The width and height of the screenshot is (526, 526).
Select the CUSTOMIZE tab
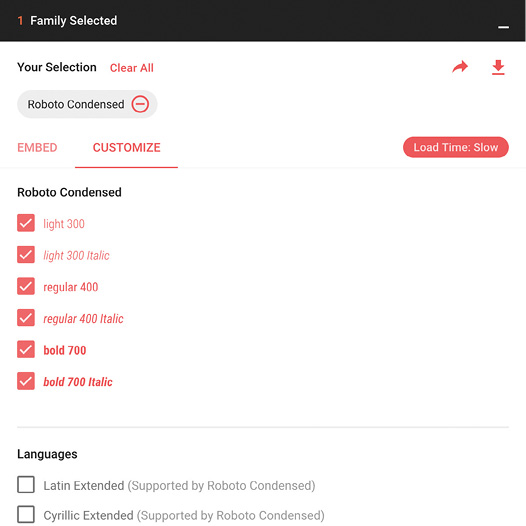pos(126,148)
